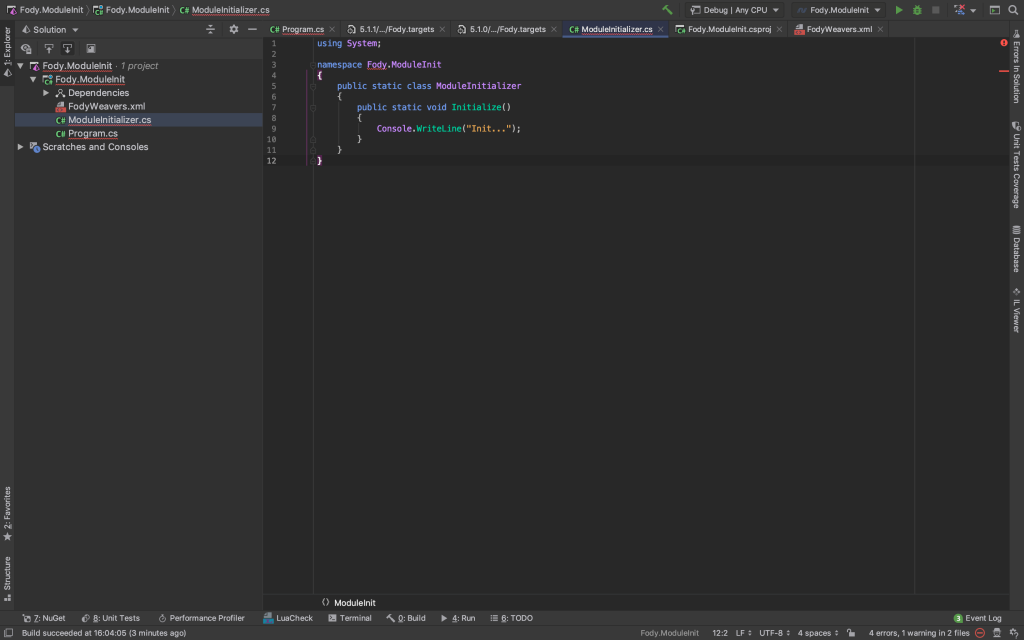Collapse the Fody.ModuleInit project node arrow
The width and height of the screenshot is (1024, 640).
coord(33,80)
